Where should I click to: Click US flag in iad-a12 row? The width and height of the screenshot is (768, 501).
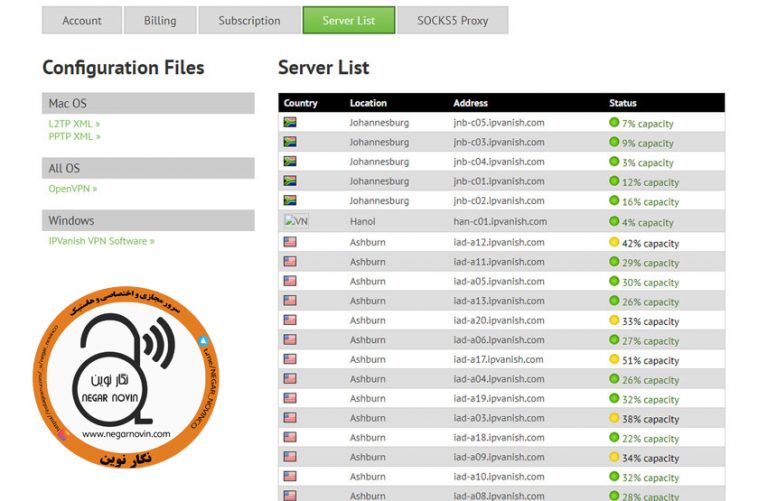click(x=290, y=241)
